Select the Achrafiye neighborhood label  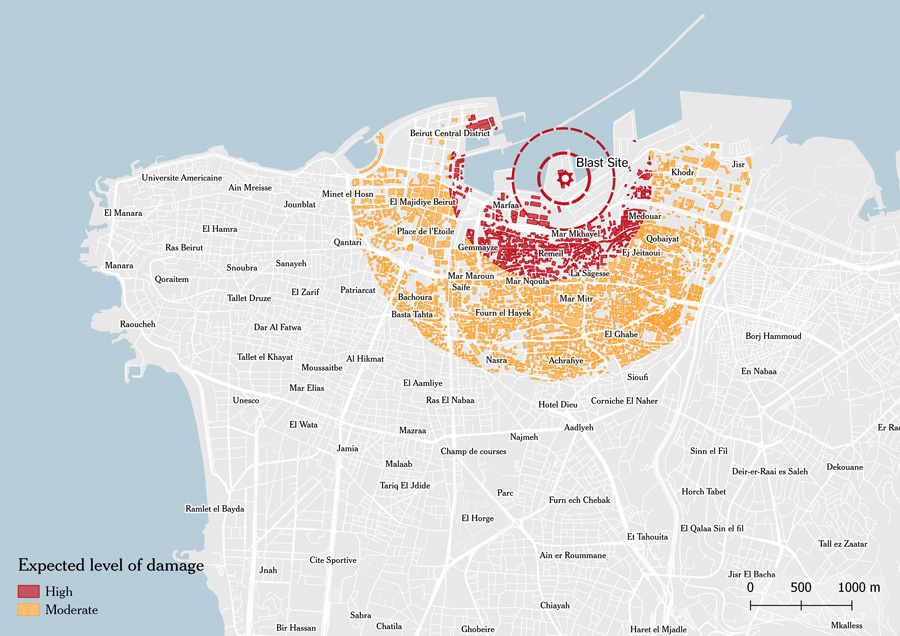click(566, 360)
